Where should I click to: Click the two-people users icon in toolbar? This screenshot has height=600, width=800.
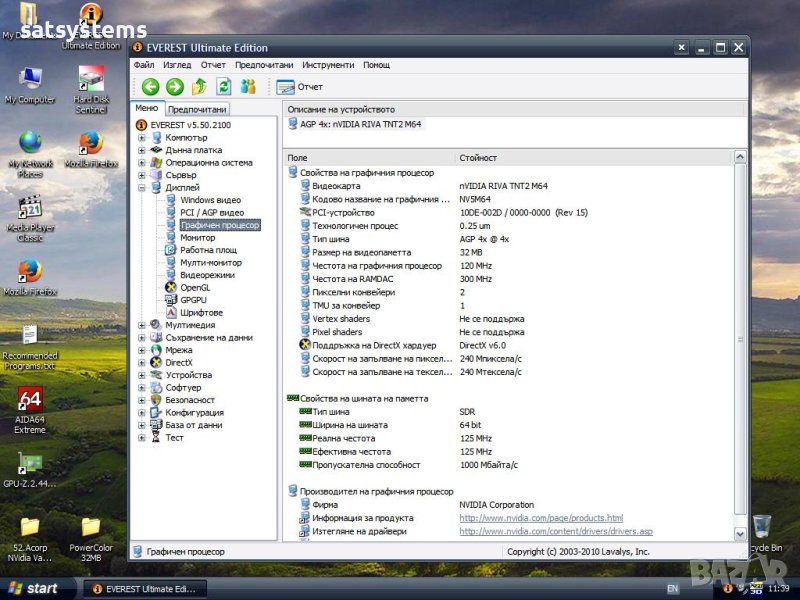pyautogui.click(x=248, y=87)
